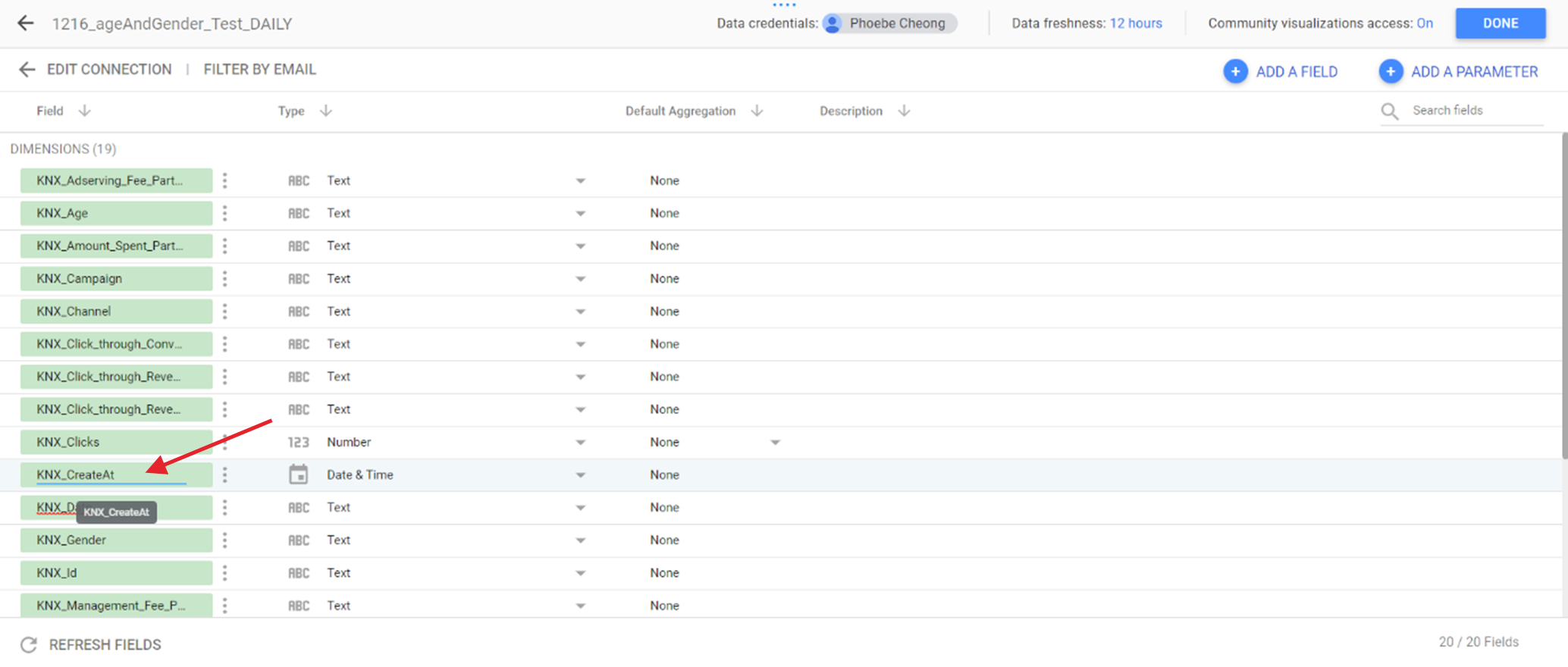Sort fields by the Field column arrow
Screen dimensions: 1568x667
(85, 111)
